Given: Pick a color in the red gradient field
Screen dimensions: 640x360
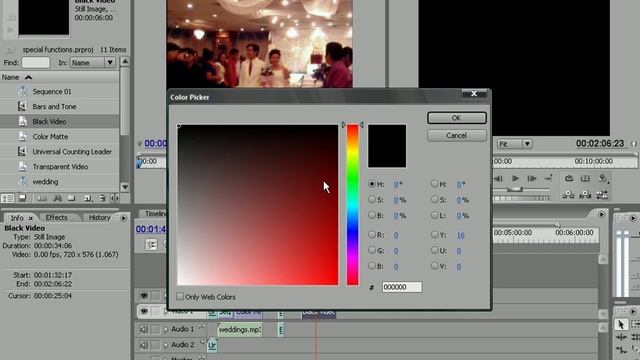Looking at the screenshot, I should (x=258, y=205).
